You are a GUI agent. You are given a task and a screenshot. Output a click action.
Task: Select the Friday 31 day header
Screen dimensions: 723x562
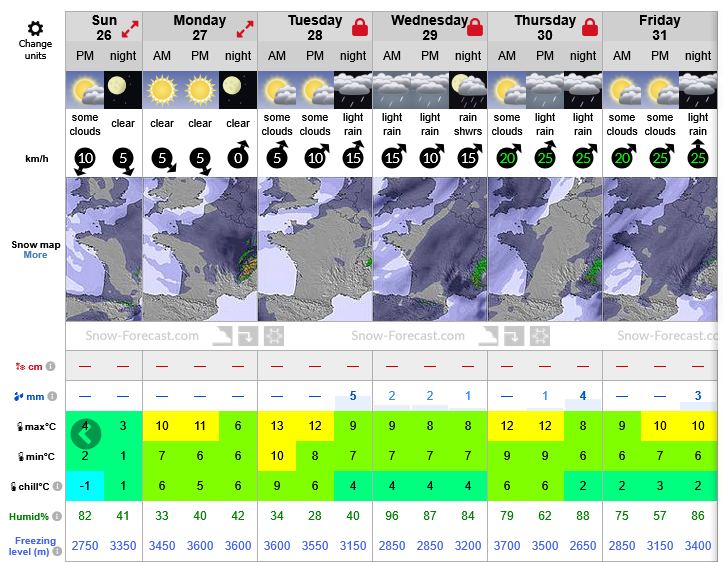tap(660, 27)
